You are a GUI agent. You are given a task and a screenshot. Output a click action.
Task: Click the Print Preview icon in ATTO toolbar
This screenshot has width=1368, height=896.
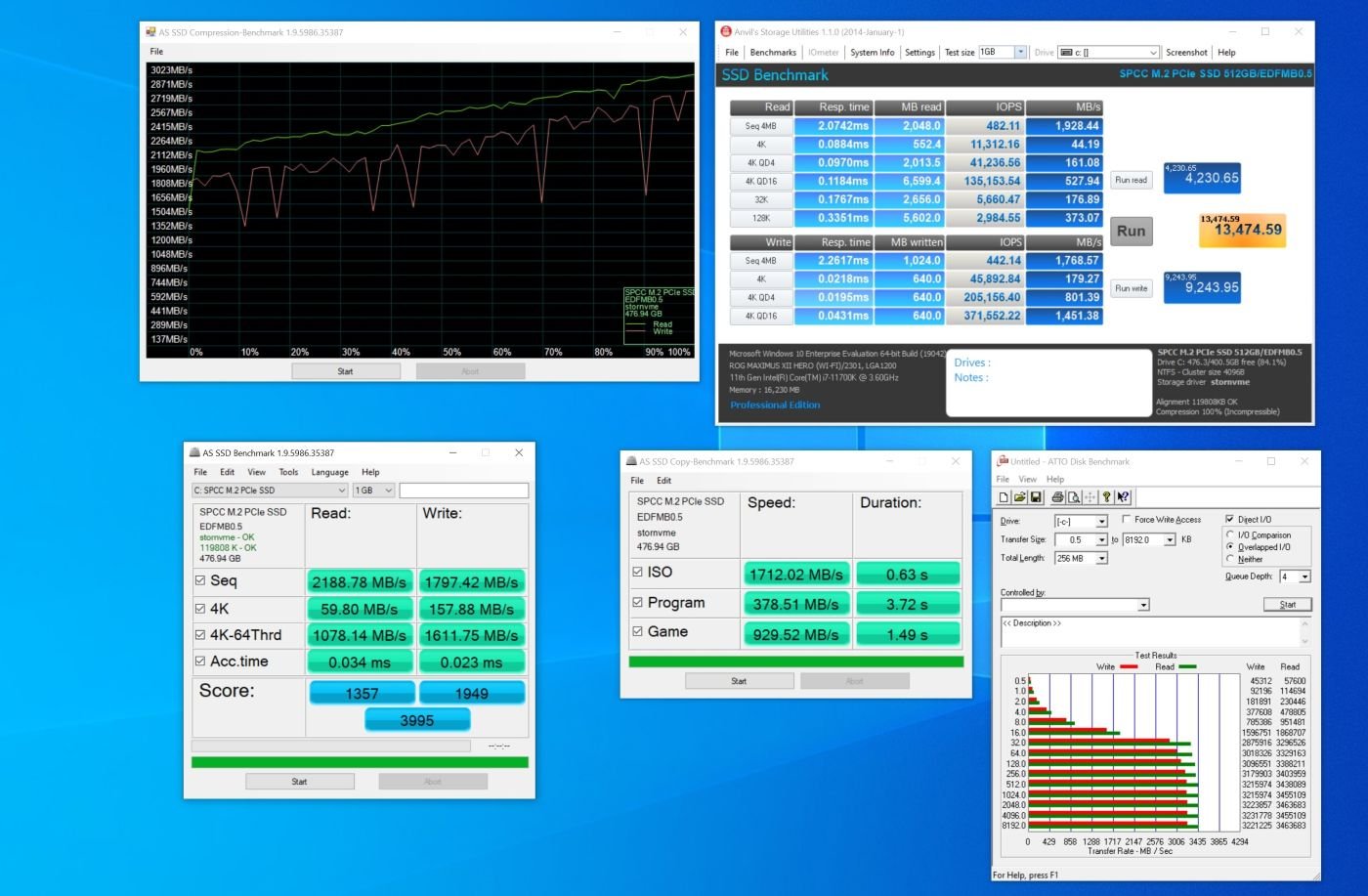pyautogui.click(x=1073, y=497)
